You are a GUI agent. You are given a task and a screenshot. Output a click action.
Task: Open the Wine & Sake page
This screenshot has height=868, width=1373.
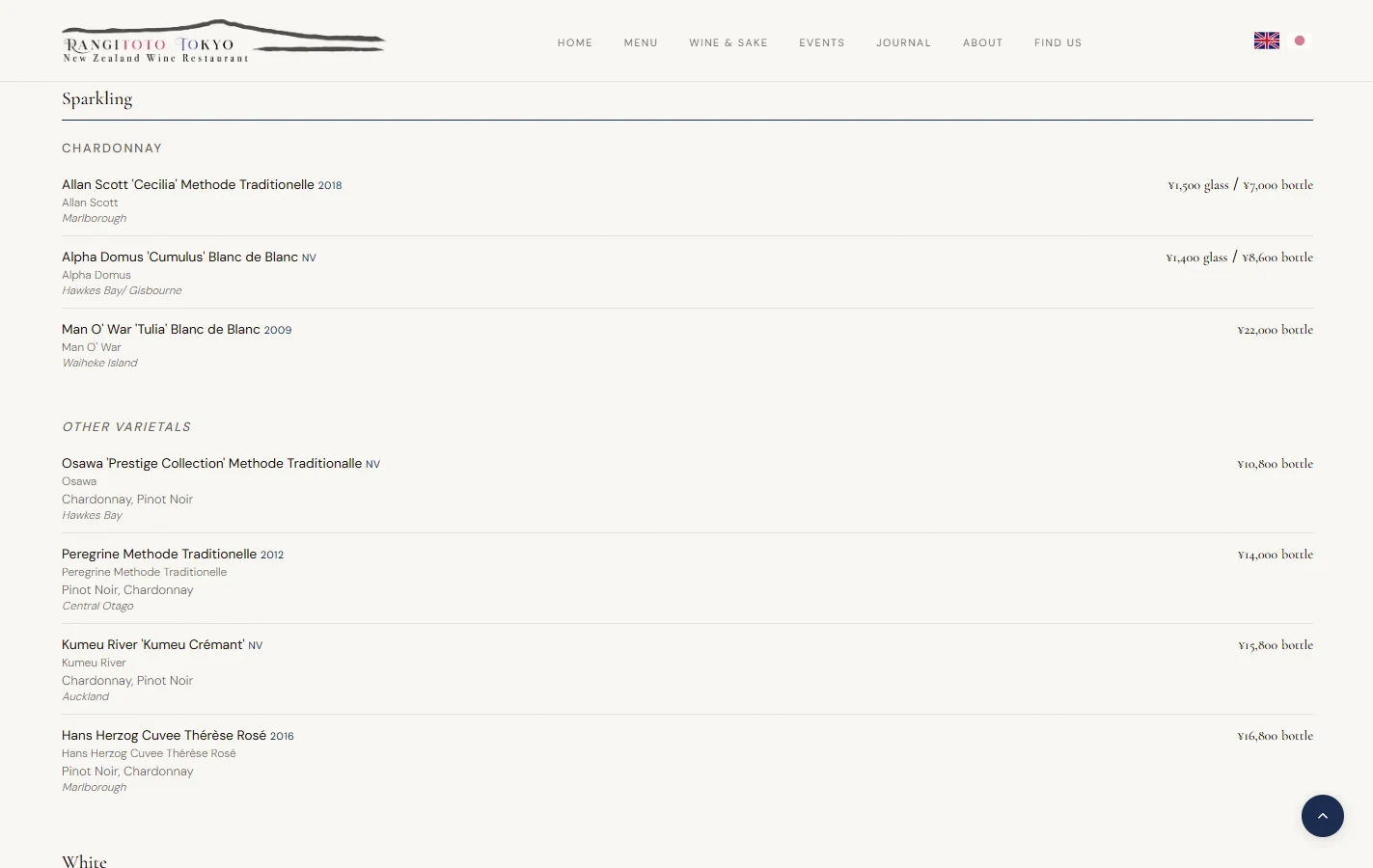[x=728, y=42]
